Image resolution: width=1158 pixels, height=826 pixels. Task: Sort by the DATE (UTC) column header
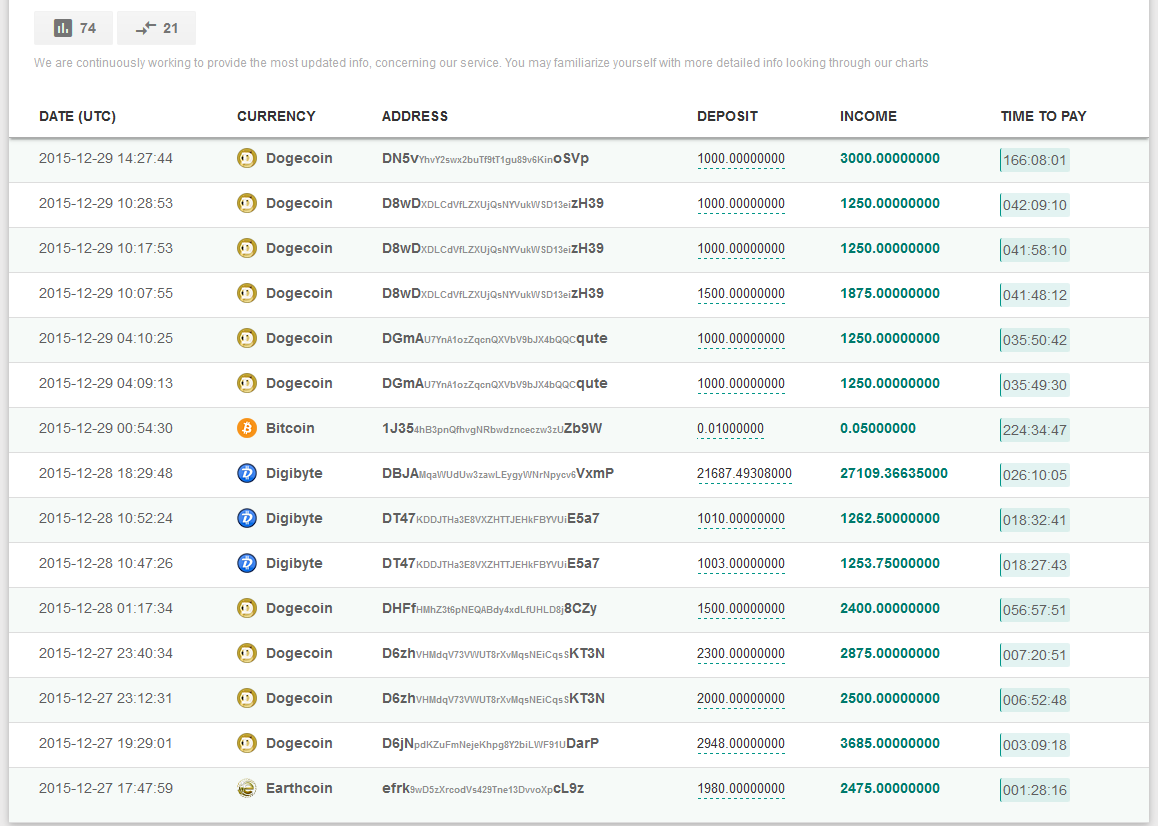tap(77, 116)
